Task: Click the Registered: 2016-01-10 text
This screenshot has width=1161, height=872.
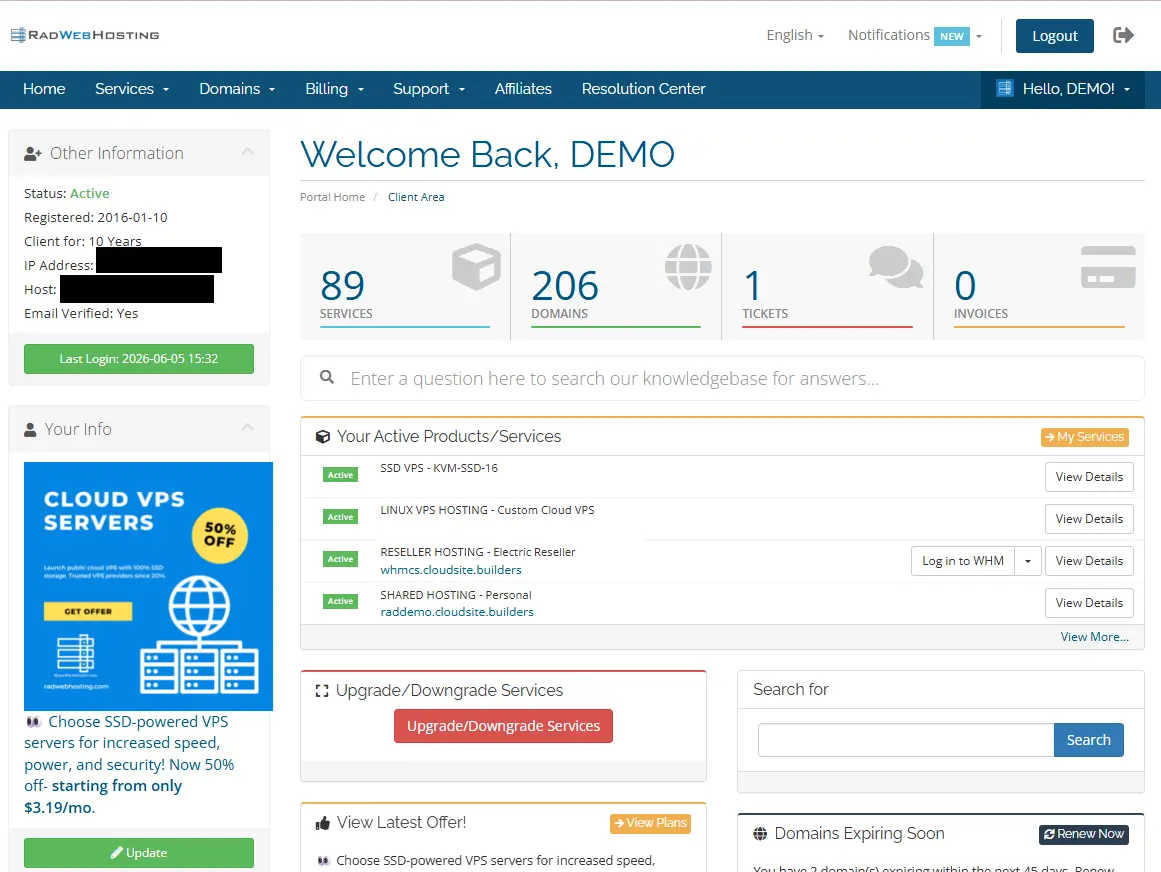Action: [96, 218]
